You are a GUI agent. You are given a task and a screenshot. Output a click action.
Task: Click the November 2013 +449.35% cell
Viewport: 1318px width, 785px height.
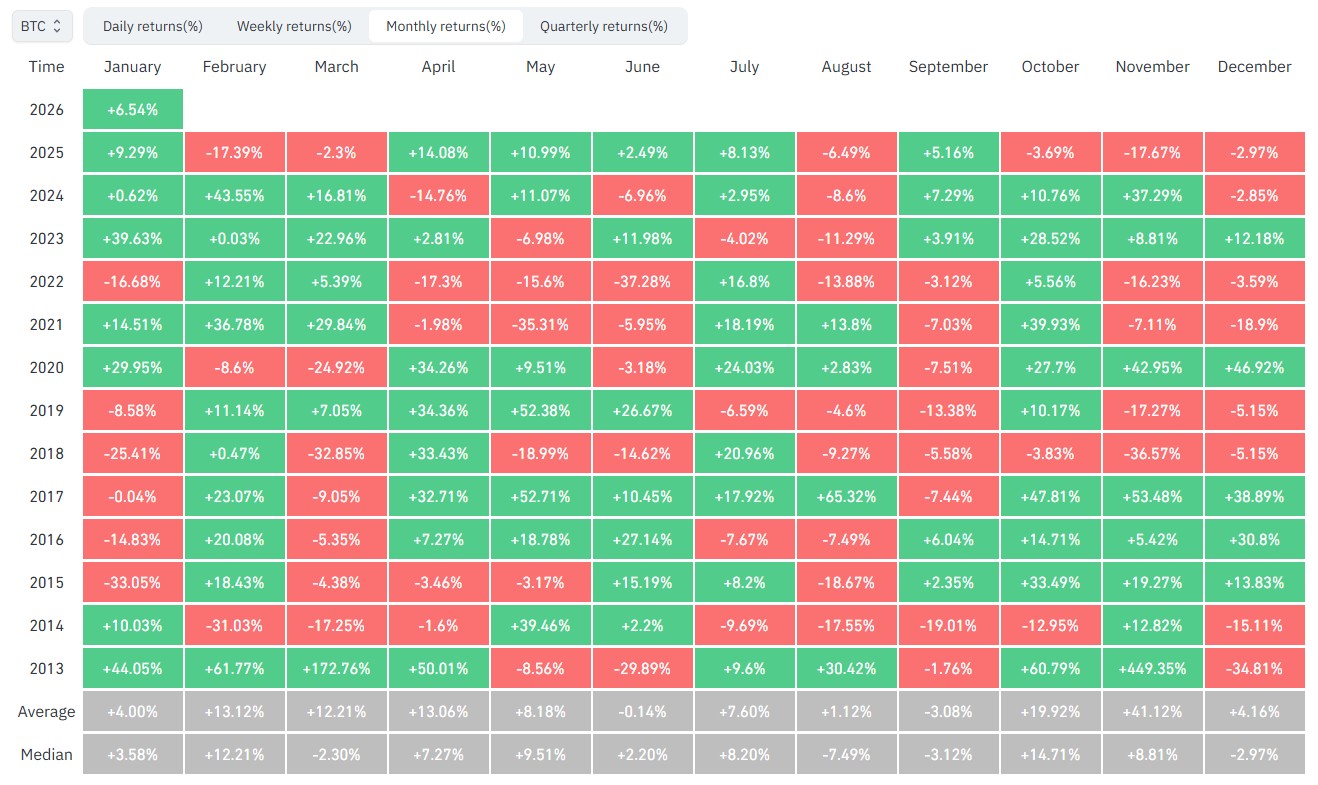pyautogui.click(x=1152, y=668)
